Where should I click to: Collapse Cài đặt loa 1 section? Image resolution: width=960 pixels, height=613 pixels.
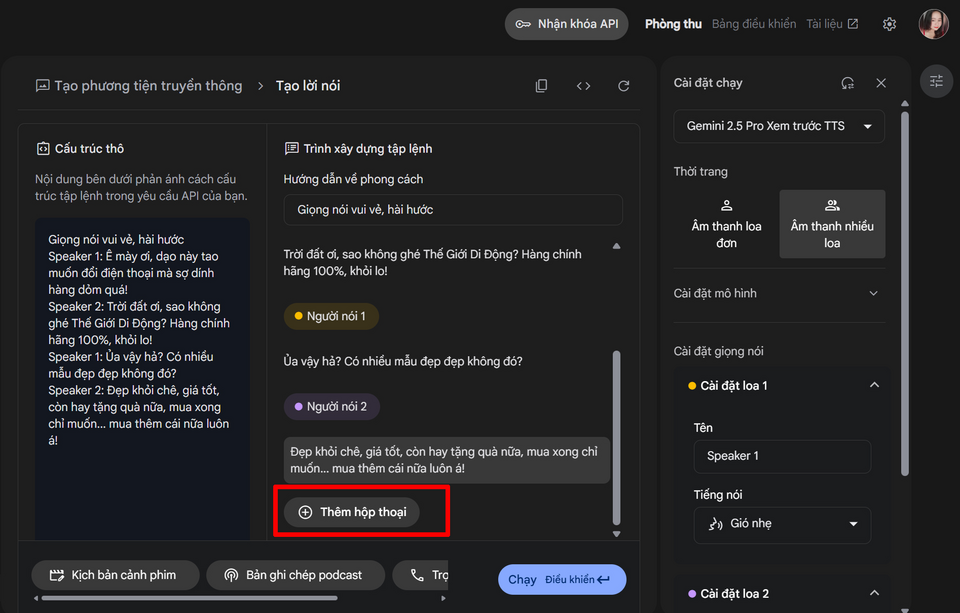[x=874, y=385]
